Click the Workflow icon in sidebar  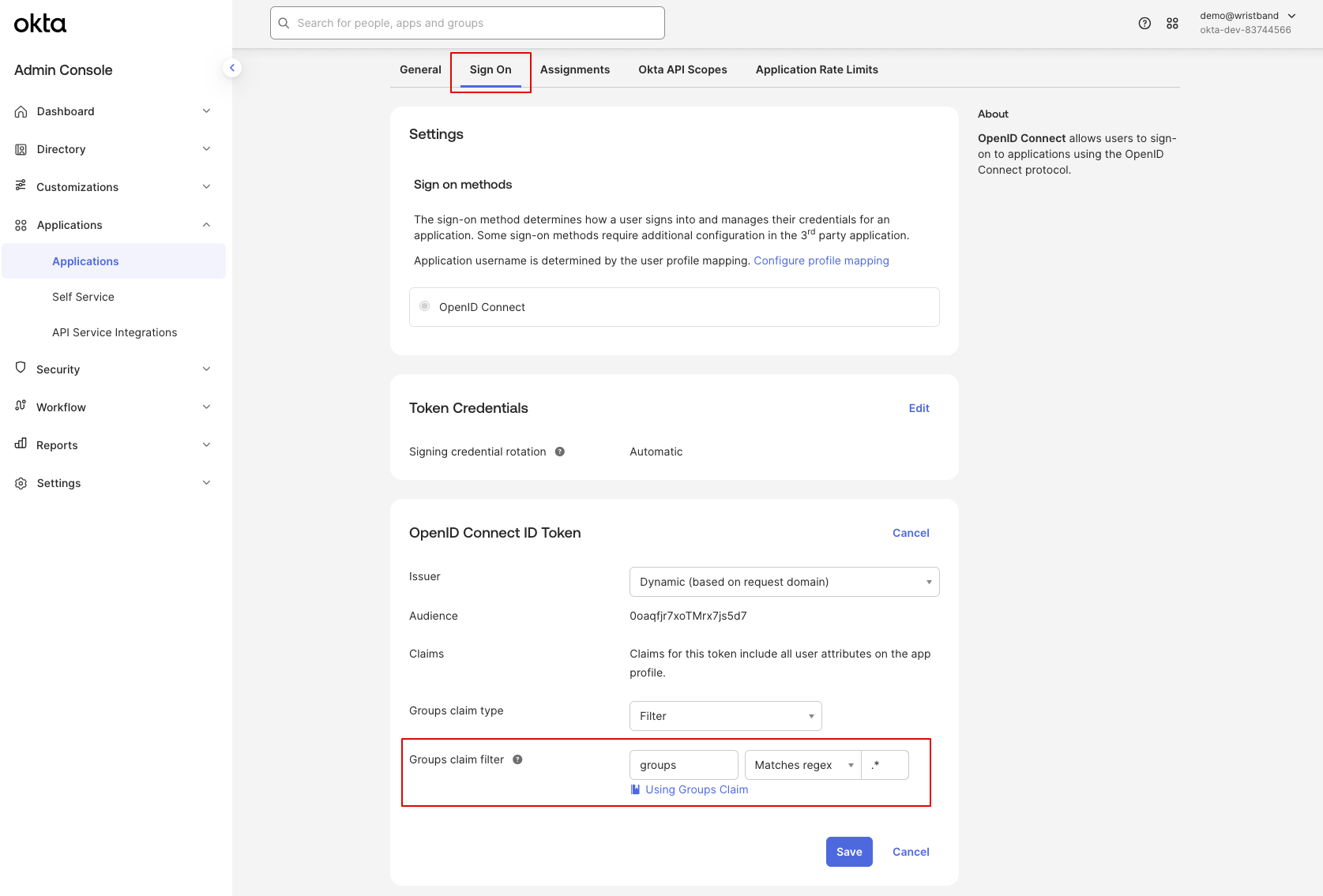(21, 406)
